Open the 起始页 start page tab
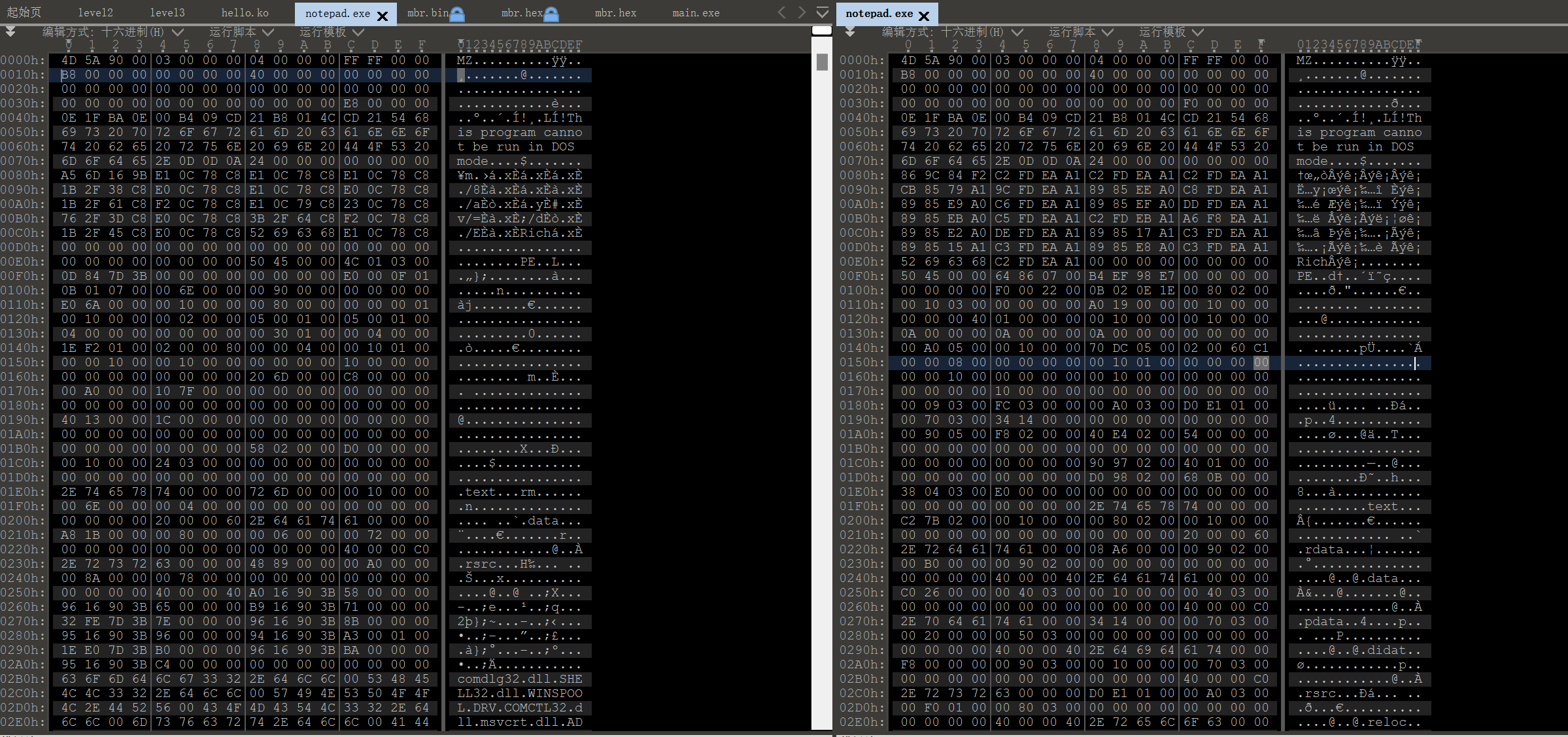Viewport: 1568px width, 737px height. (x=24, y=13)
